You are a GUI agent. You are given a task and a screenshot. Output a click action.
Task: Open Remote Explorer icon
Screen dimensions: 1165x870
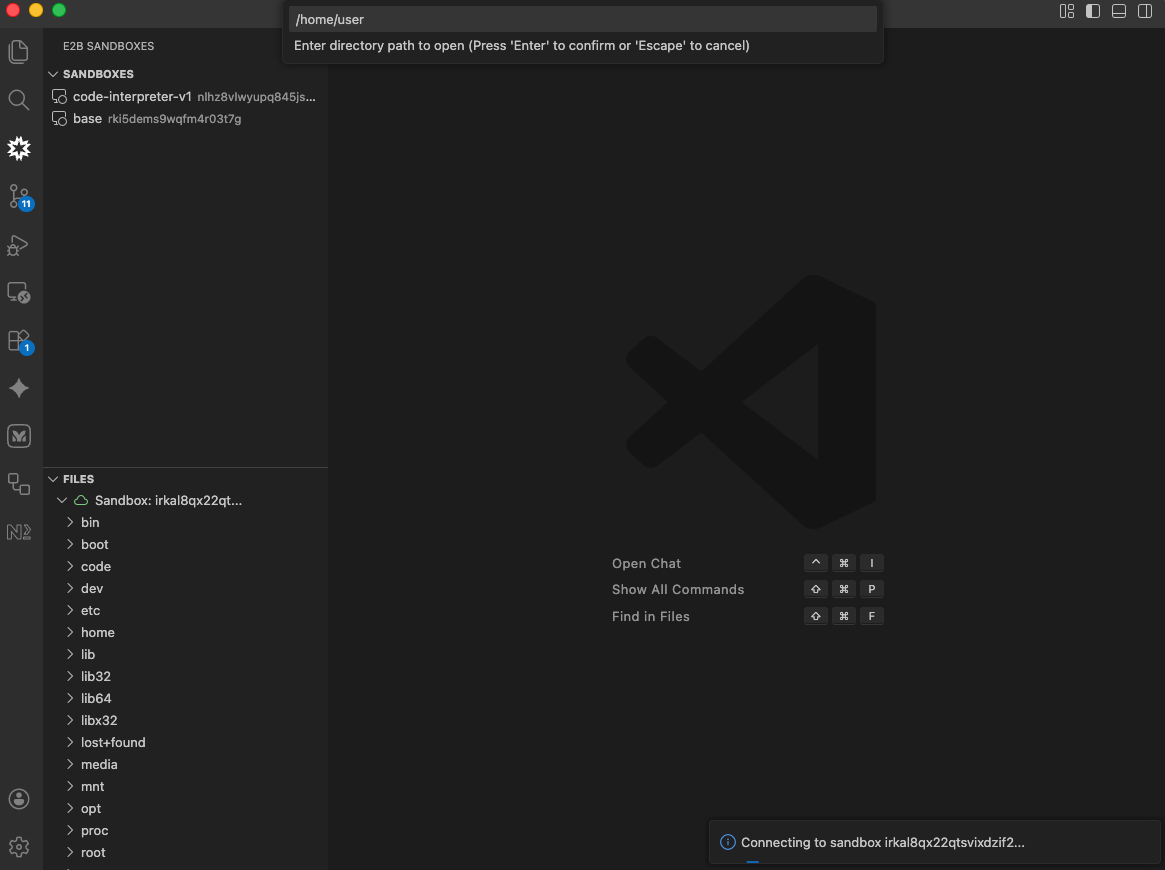[19, 293]
